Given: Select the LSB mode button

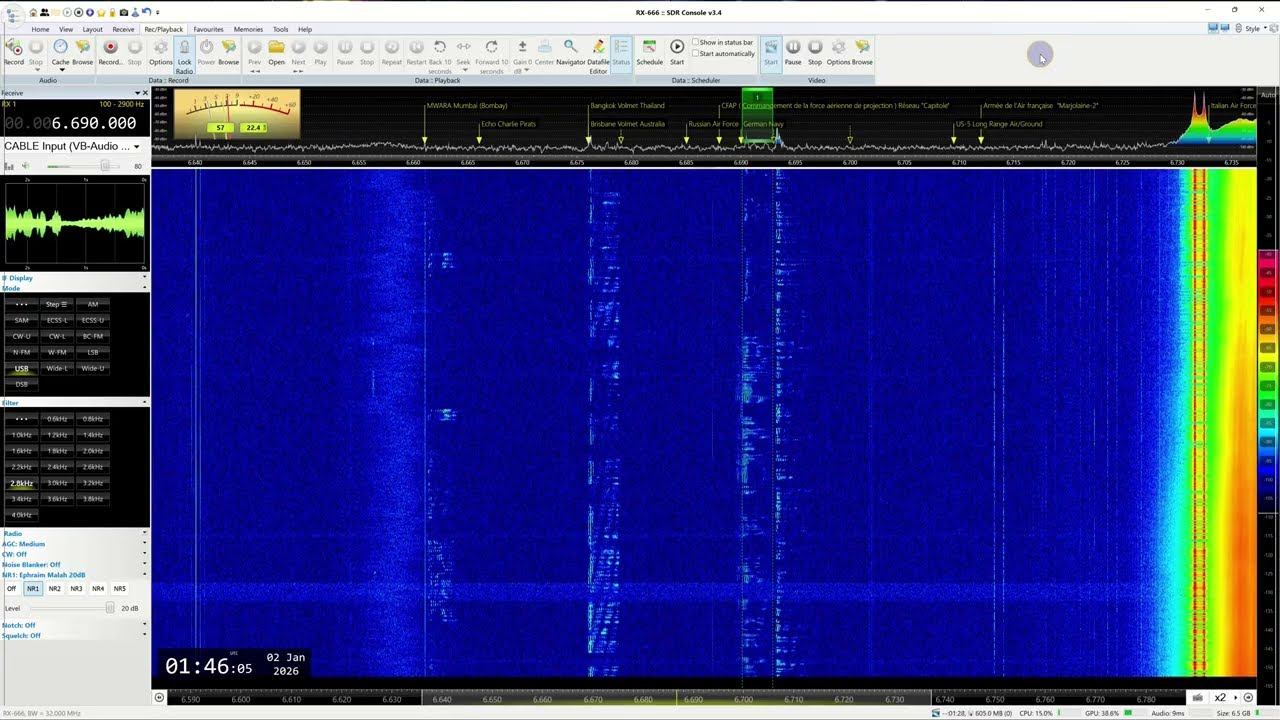Looking at the screenshot, I should pyautogui.click(x=93, y=352).
